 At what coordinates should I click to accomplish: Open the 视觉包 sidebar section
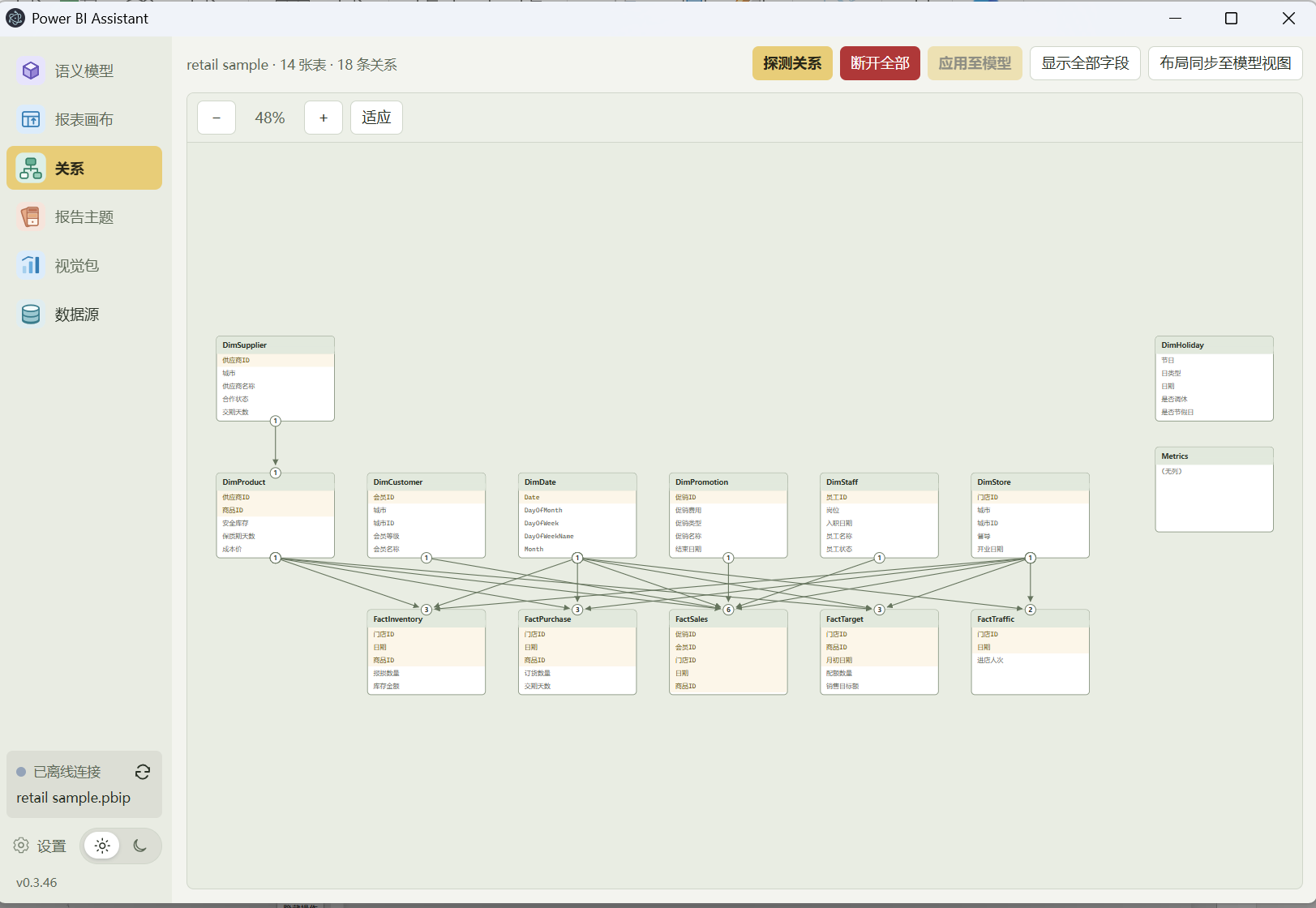(x=84, y=265)
